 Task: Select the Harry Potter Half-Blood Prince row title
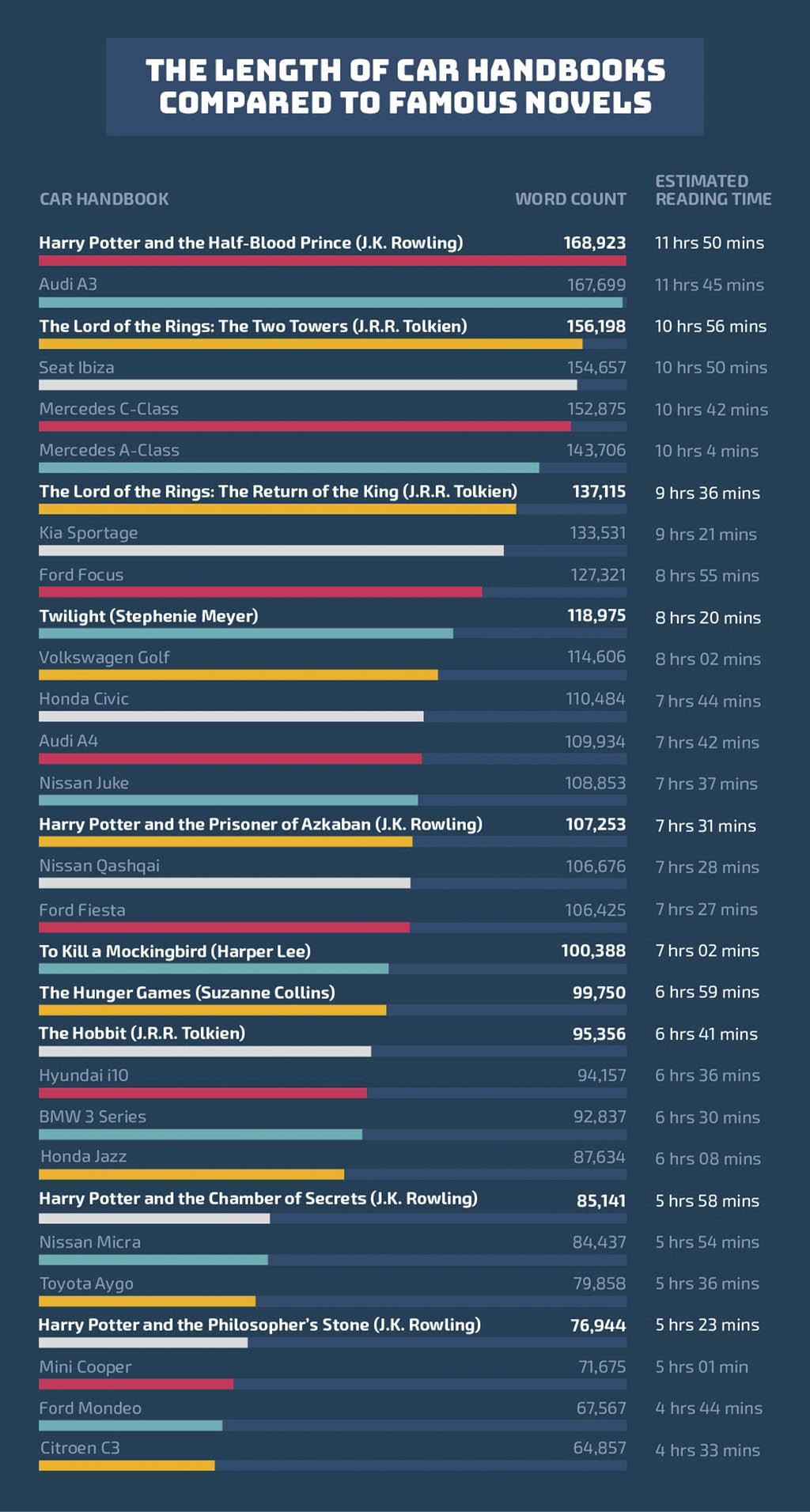coord(251,243)
